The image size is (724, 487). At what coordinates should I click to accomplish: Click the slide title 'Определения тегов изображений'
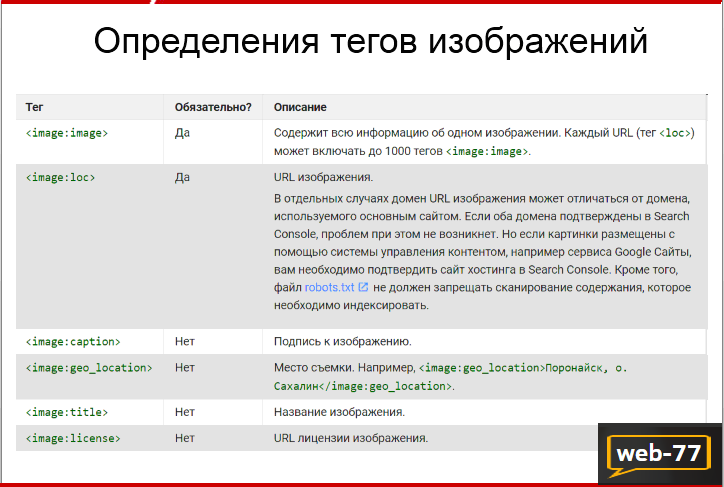[371, 41]
